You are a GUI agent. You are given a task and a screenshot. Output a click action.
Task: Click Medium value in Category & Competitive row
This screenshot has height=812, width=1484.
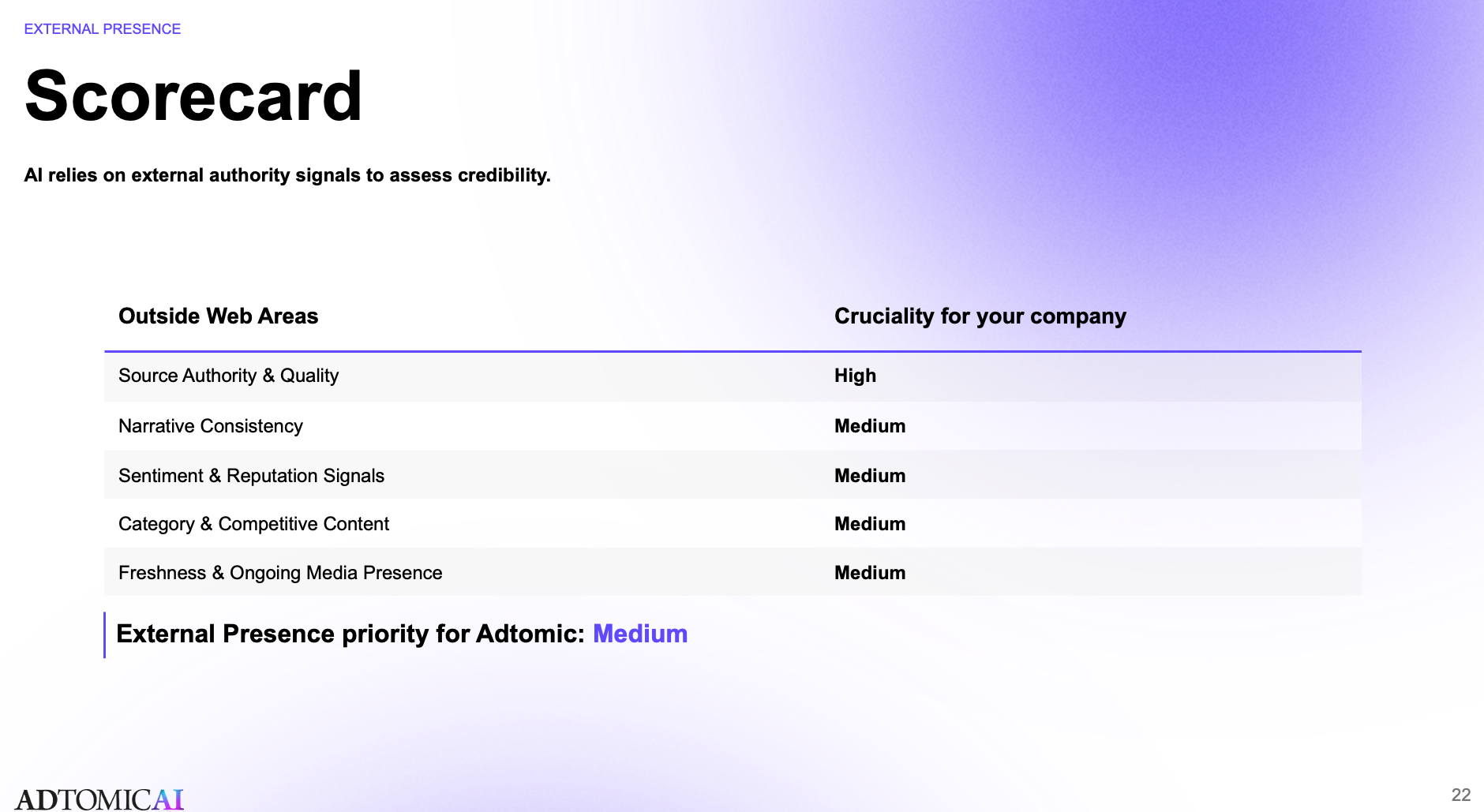[x=870, y=524]
